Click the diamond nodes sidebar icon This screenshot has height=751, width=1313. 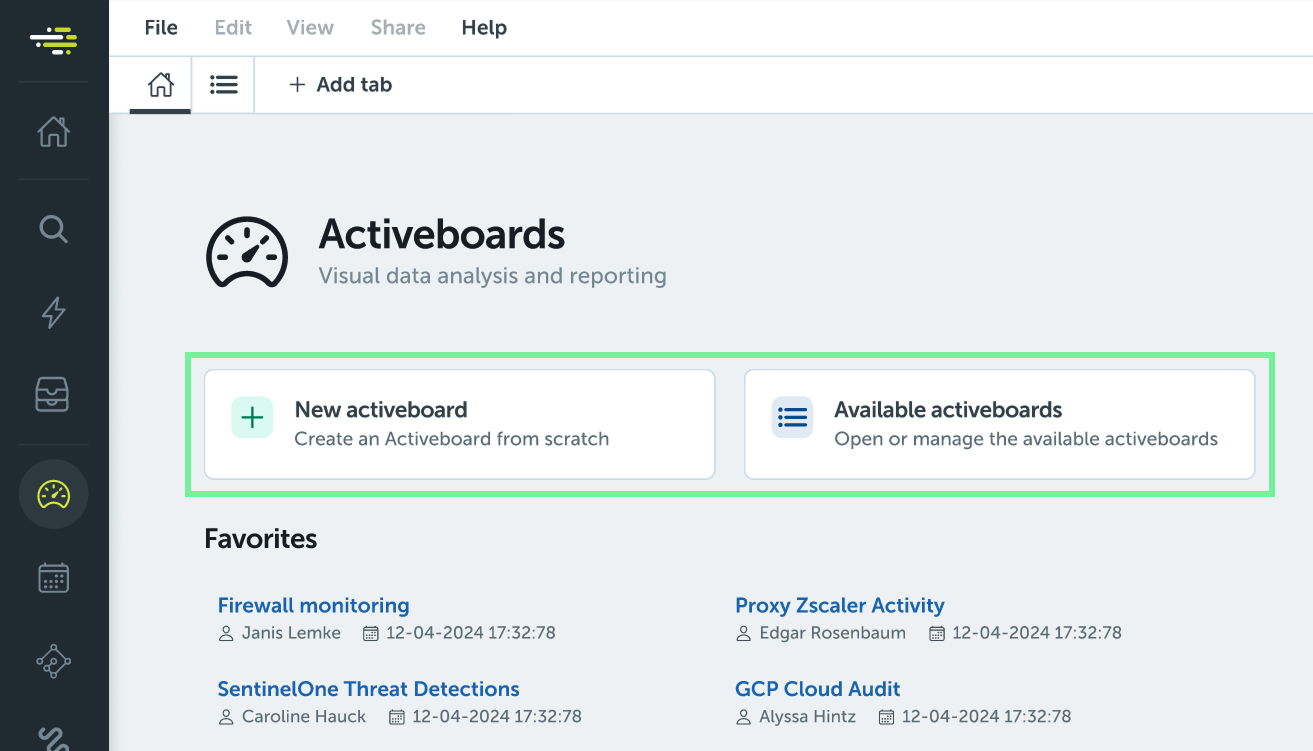pyautogui.click(x=54, y=661)
